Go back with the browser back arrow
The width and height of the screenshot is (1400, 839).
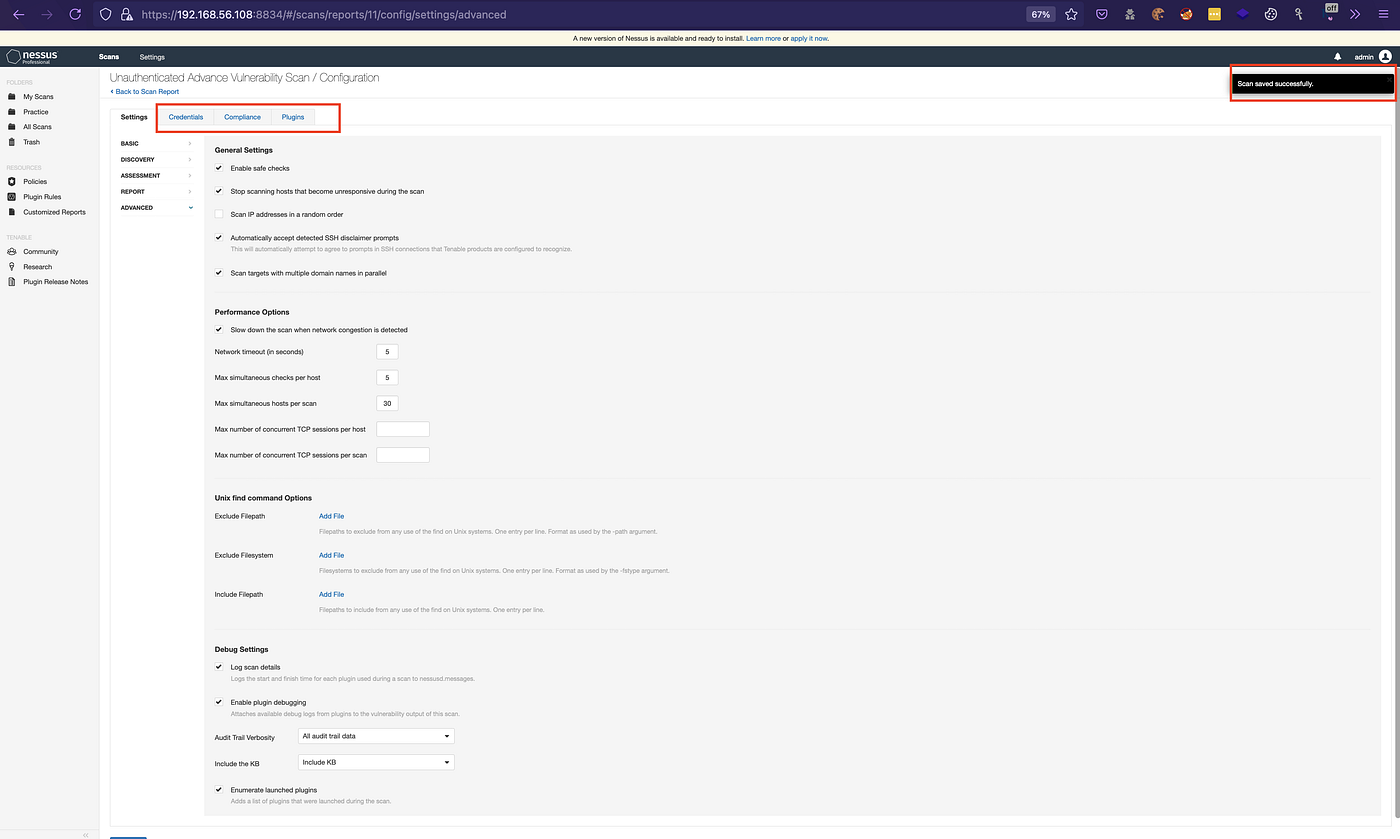pos(18,14)
